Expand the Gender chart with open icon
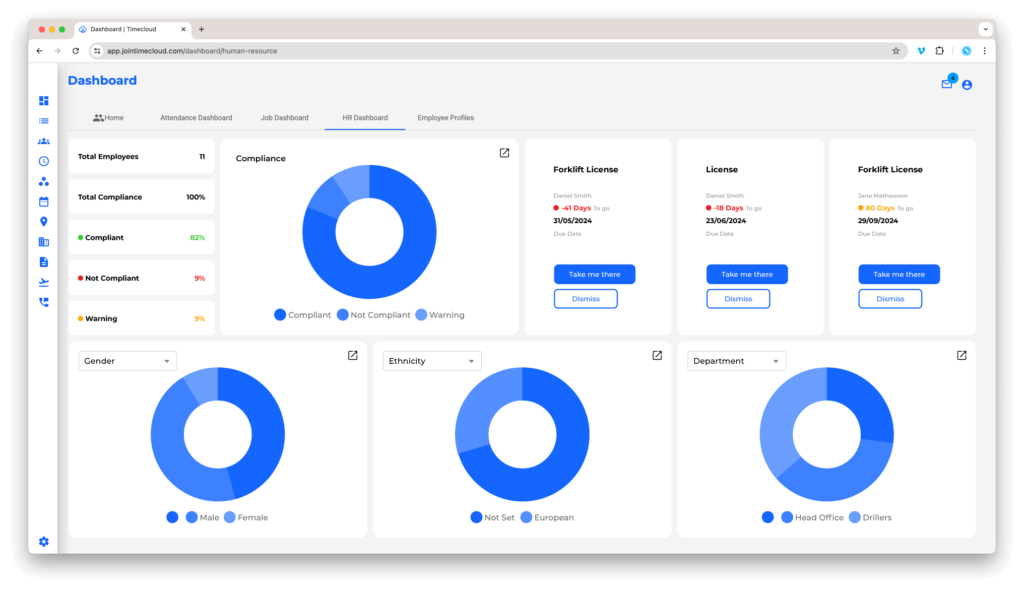This screenshot has height=591, width=1024. [x=353, y=355]
